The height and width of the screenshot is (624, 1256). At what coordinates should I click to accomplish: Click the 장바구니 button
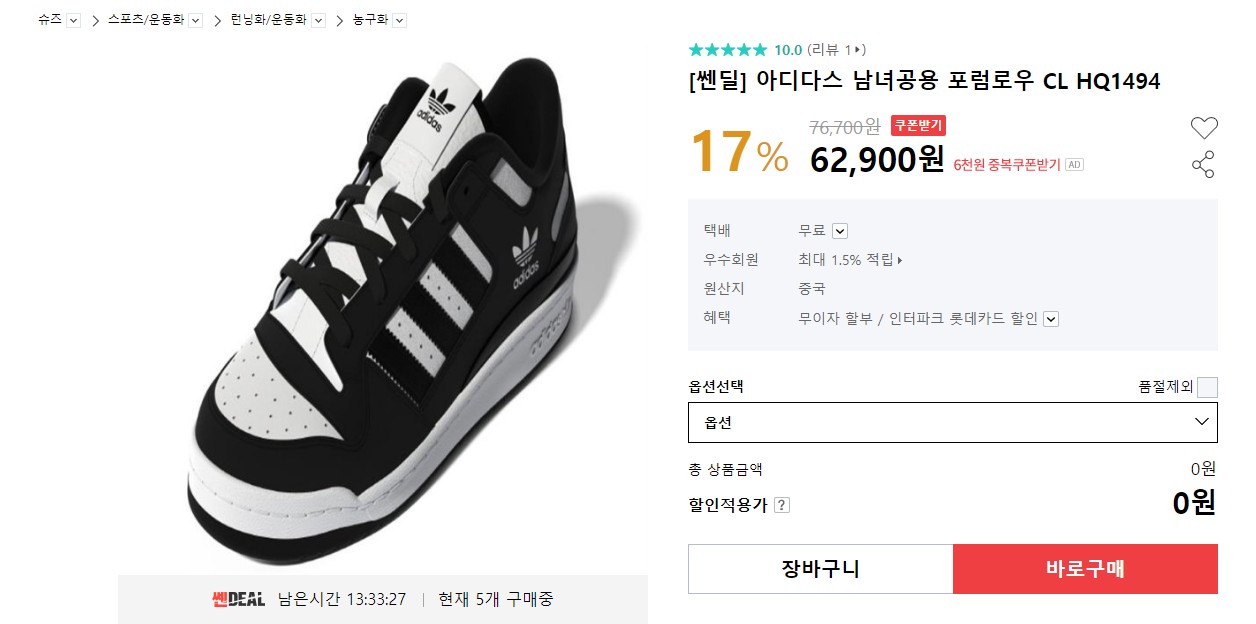820,569
